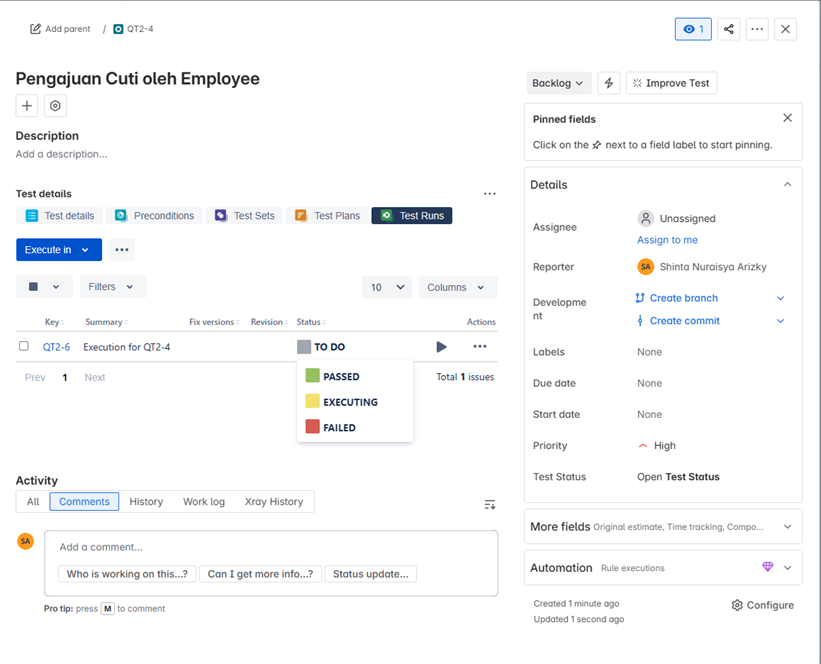Image resolution: width=821 pixels, height=664 pixels.
Task: Click the share icon at top right
Action: coord(729,29)
